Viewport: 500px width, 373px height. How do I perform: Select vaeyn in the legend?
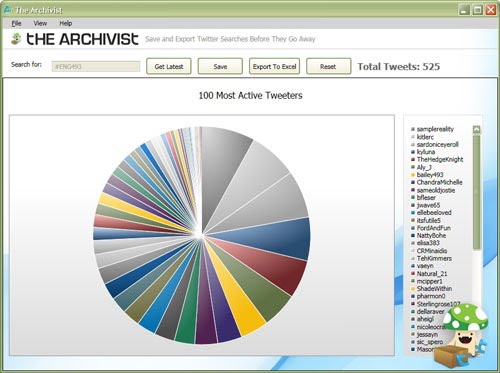pyautogui.click(x=425, y=266)
